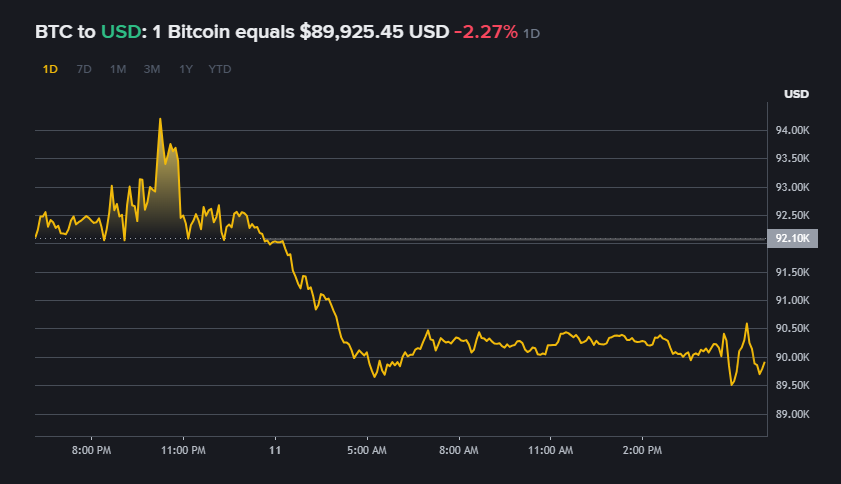Click the 2:00 PM time axis label
This screenshot has height=484, width=841.
point(641,451)
